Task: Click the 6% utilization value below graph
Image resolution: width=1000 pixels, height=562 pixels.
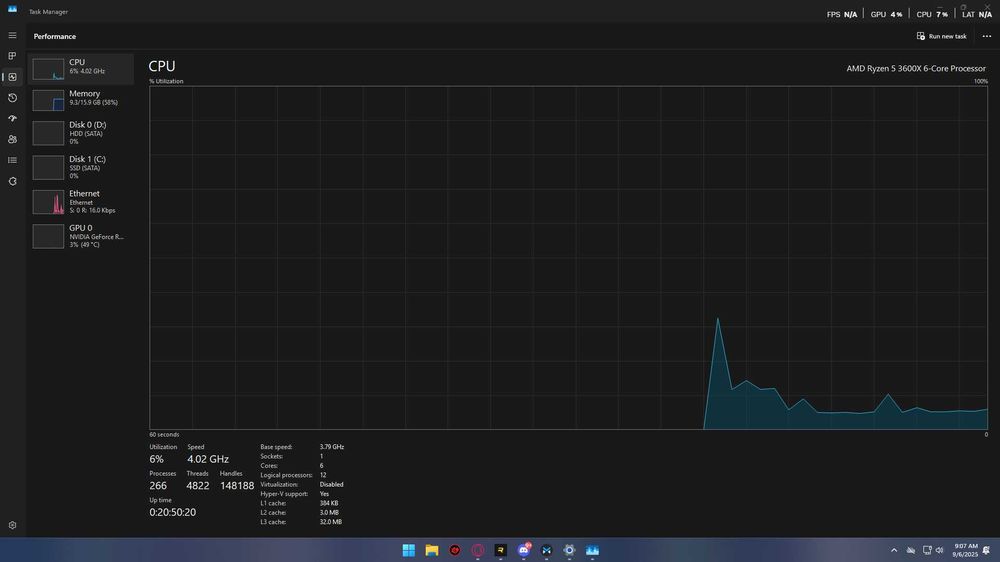Action: (156, 459)
